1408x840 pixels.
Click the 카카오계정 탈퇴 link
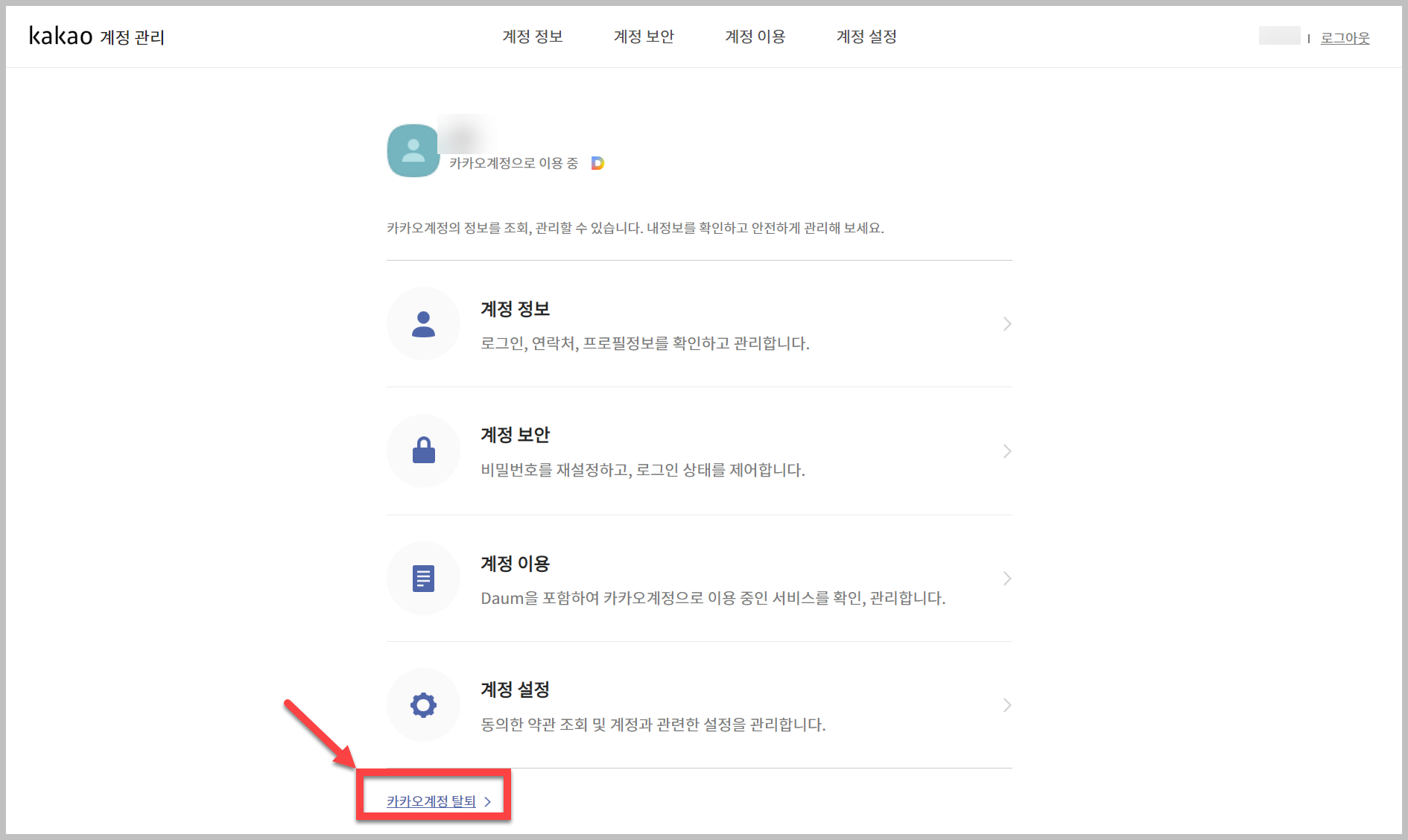coord(431,801)
